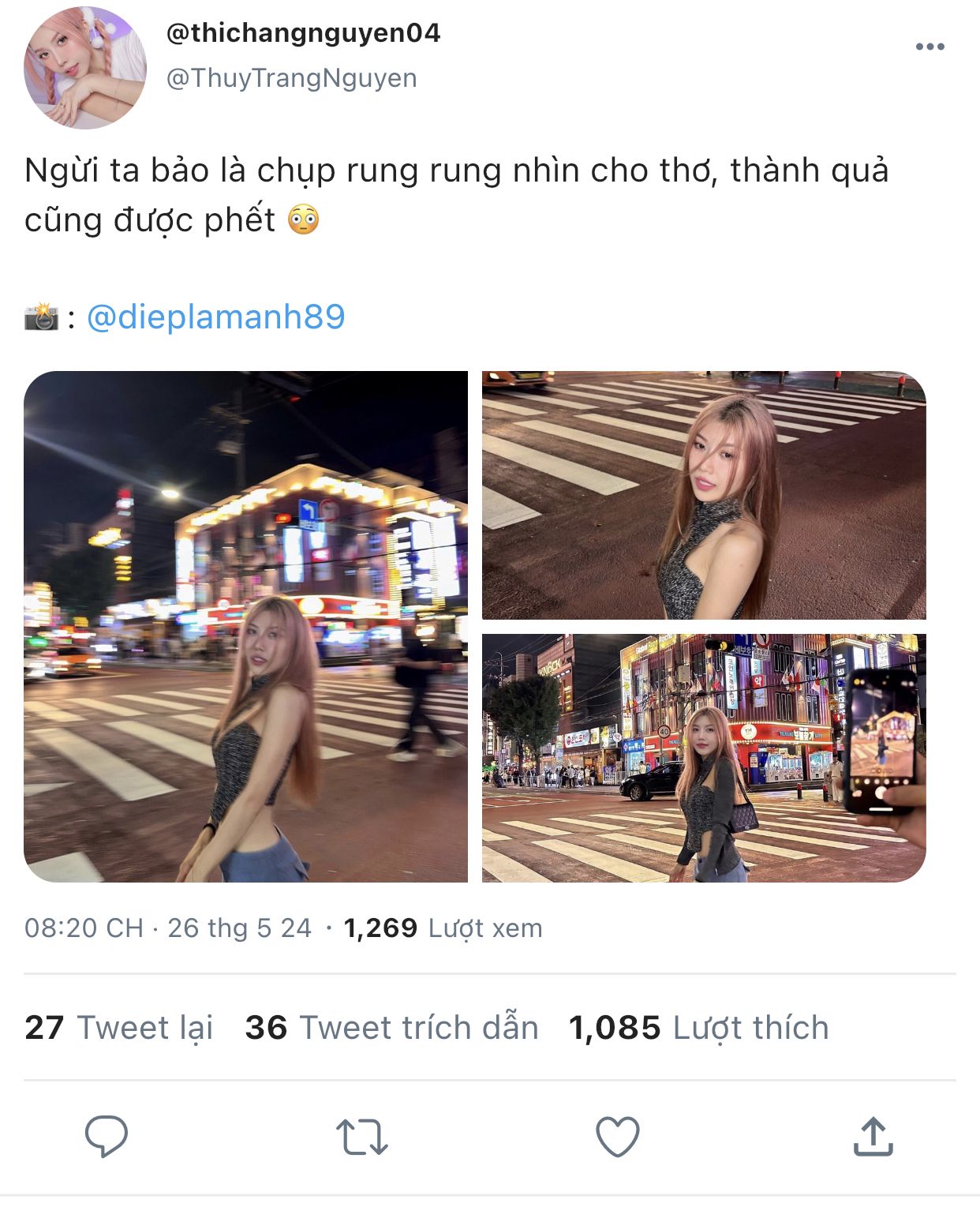
Task: Click the tweet text about chụp rung rung
Action: pyautogui.click(x=457, y=195)
